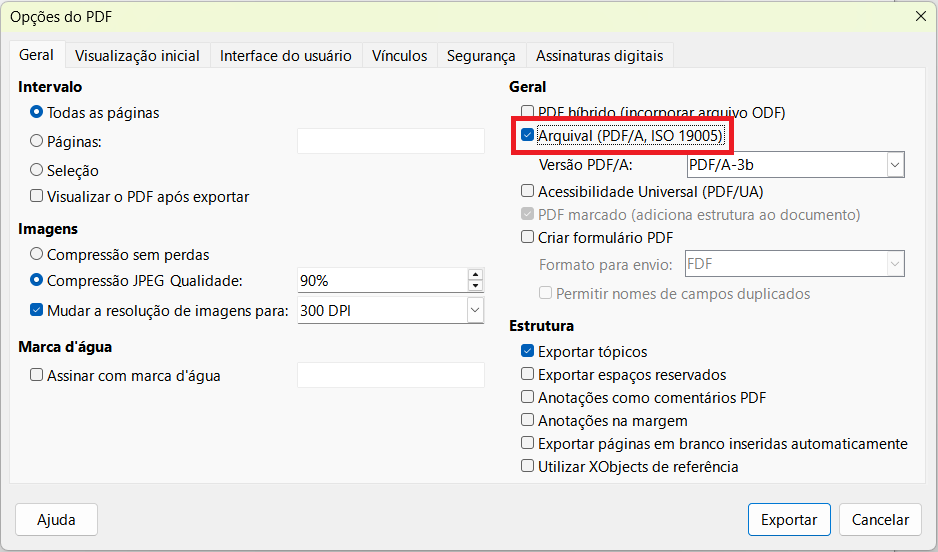Check Assinar com marca d'água
The image size is (938, 552).
click(x=37, y=376)
